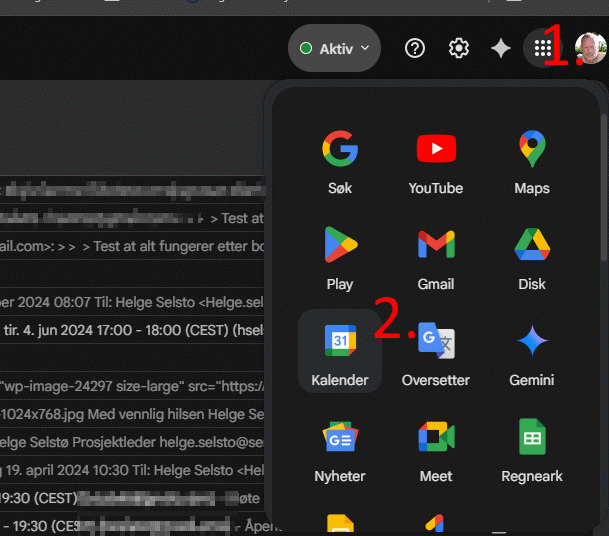
Task: Open email row 'tir. 4. jun 2024 17:00 - 18:00'
Action: pyautogui.click(x=132, y=330)
